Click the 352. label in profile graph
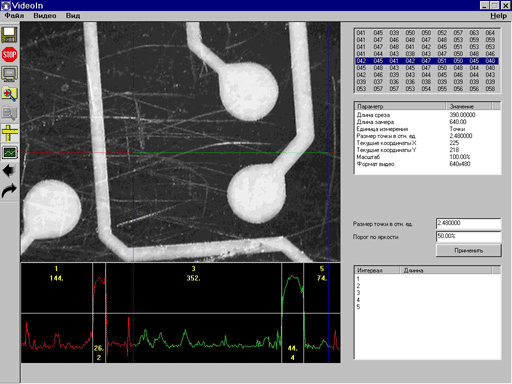The height and width of the screenshot is (384, 512). click(x=193, y=278)
